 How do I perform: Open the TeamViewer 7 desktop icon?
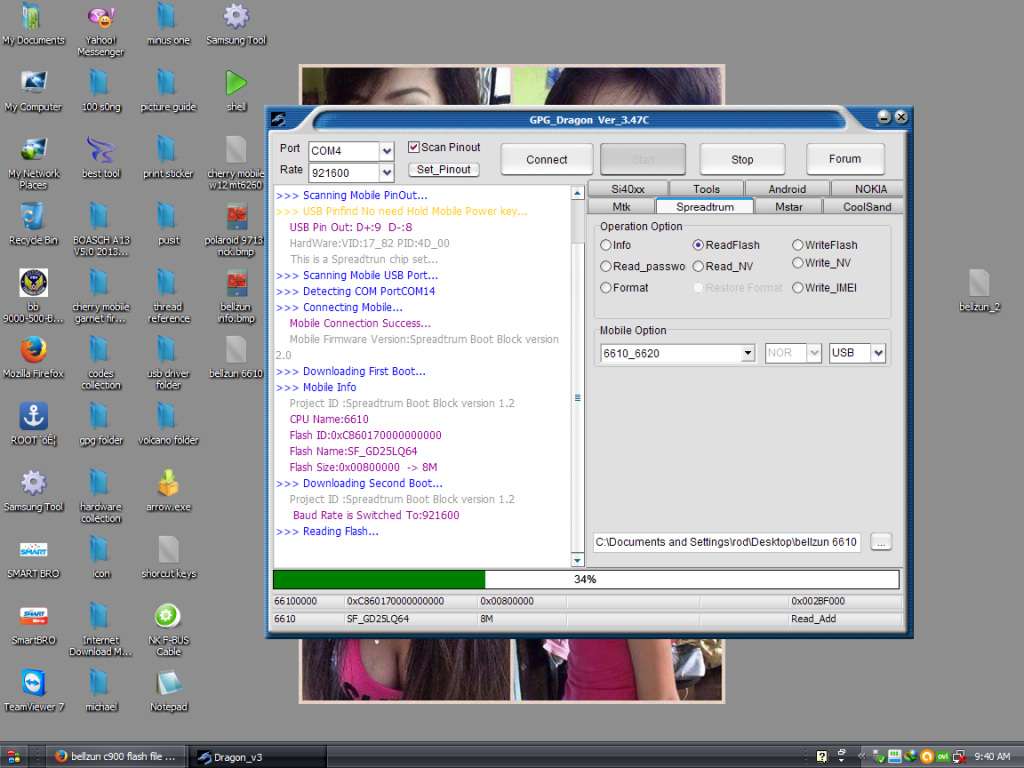click(x=33, y=683)
